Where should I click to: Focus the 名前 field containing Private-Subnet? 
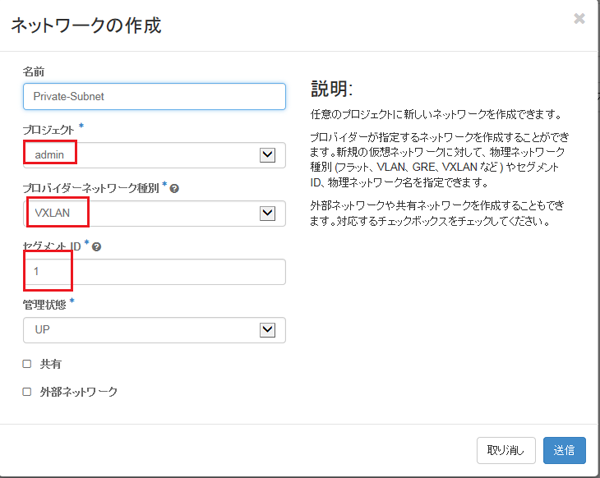(x=154, y=97)
